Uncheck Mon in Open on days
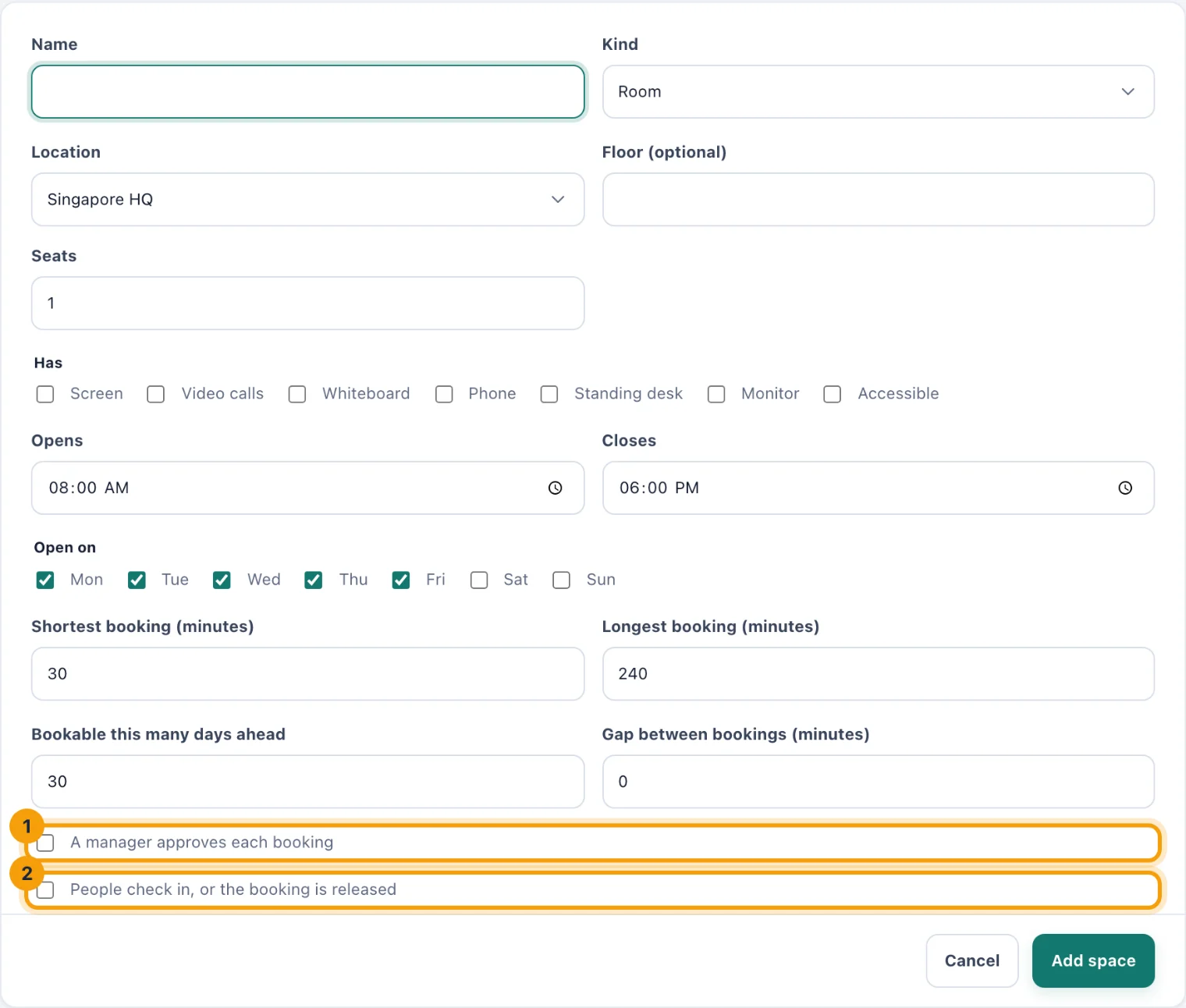Image resolution: width=1186 pixels, height=1008 pixels. point(45,580)
